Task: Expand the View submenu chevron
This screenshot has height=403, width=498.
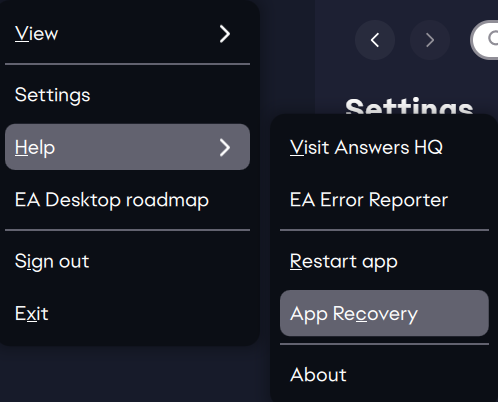Action: click(x=225, y=34)
